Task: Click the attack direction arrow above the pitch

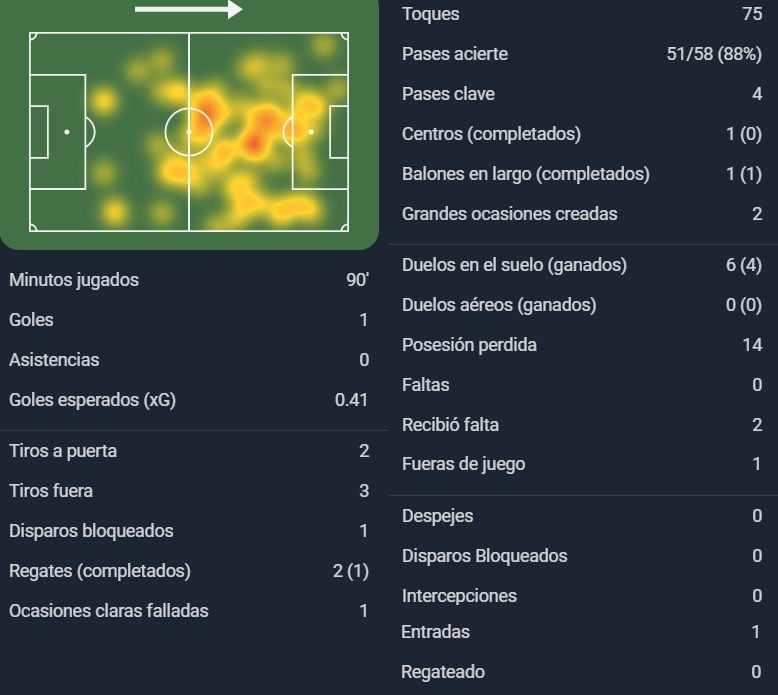Action: (x=189, y=9)
